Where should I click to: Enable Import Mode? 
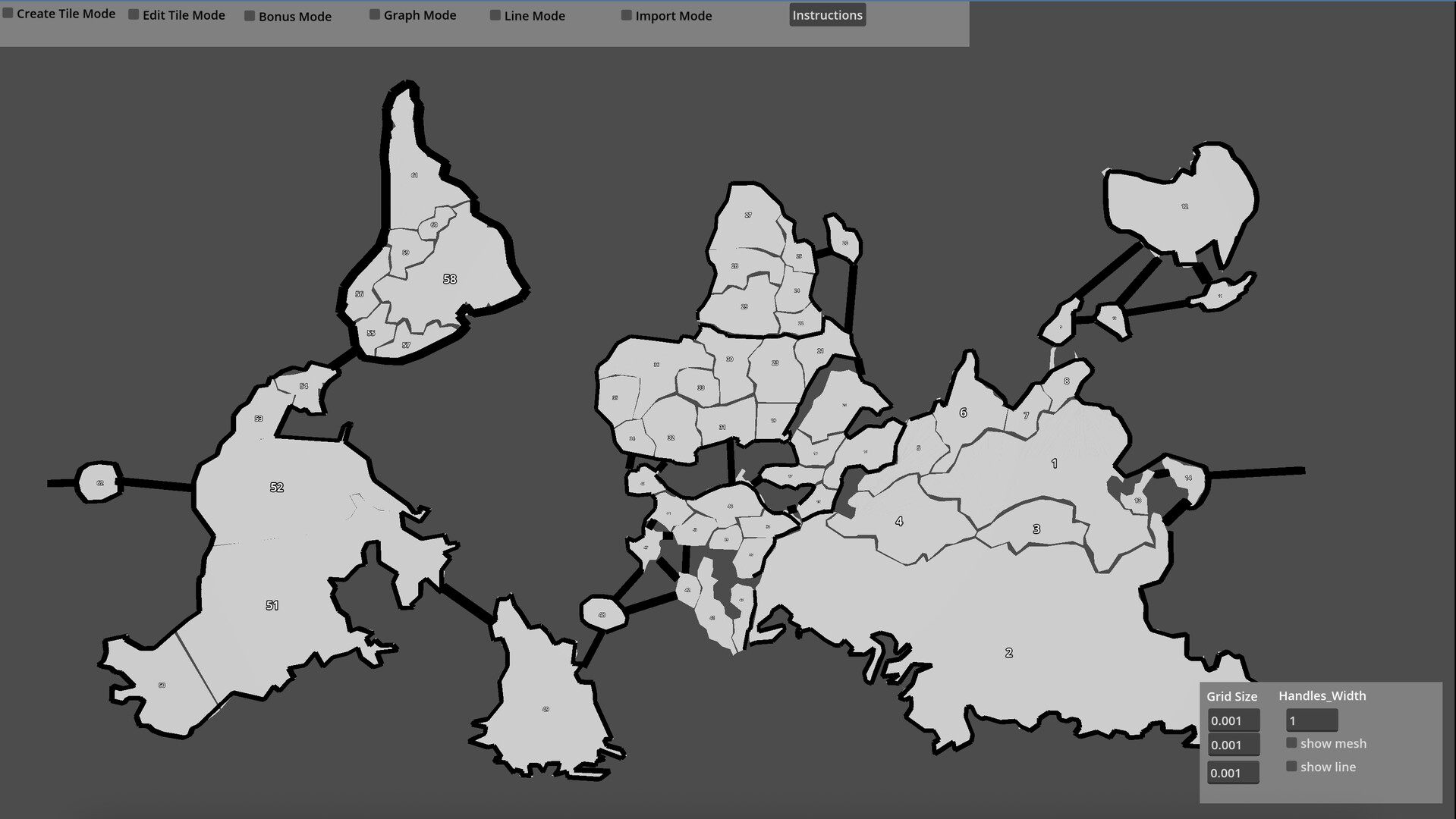[x=627, y=14]
